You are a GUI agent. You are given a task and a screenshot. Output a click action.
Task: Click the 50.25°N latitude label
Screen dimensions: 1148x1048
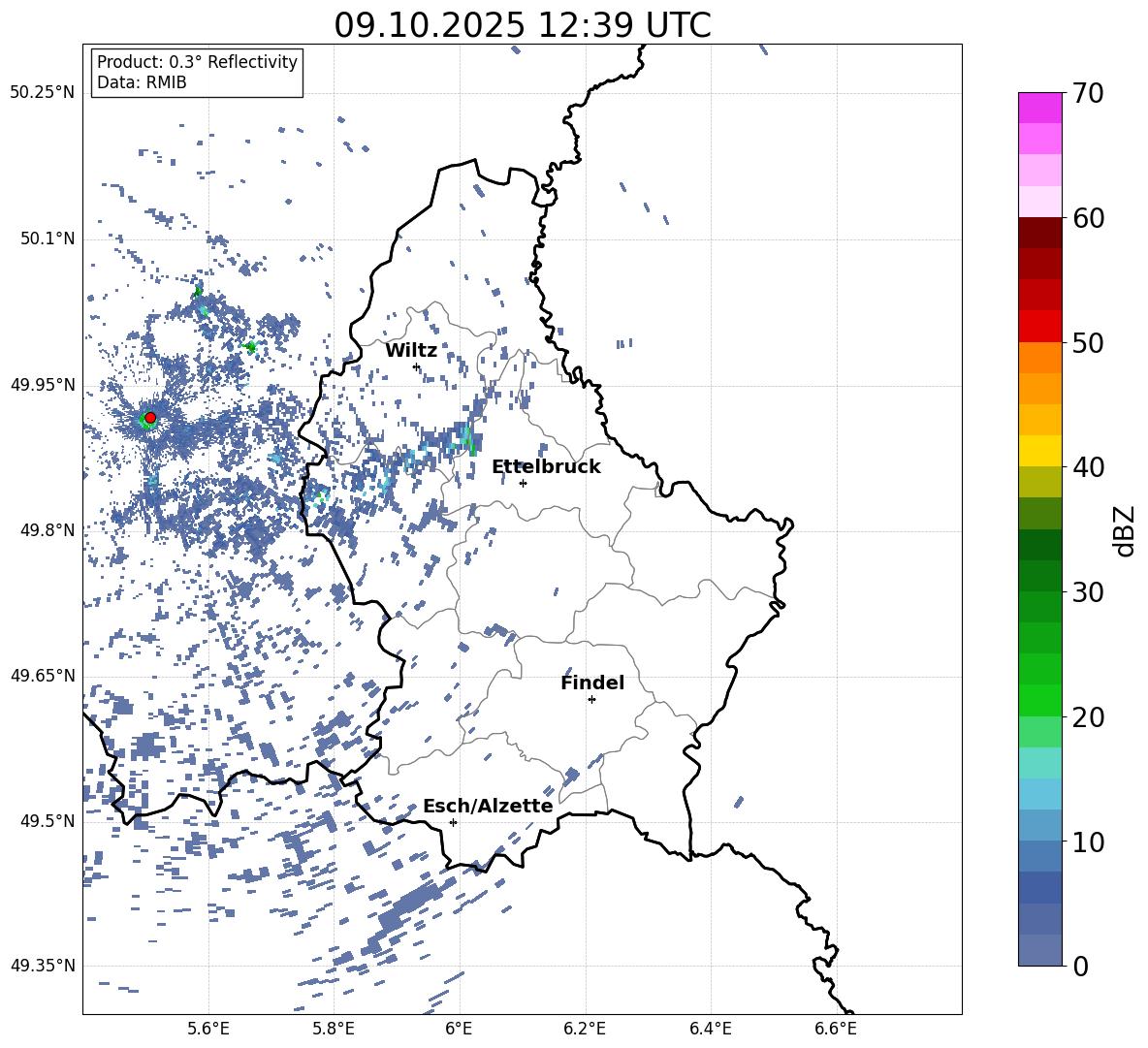tap(43, 93)
